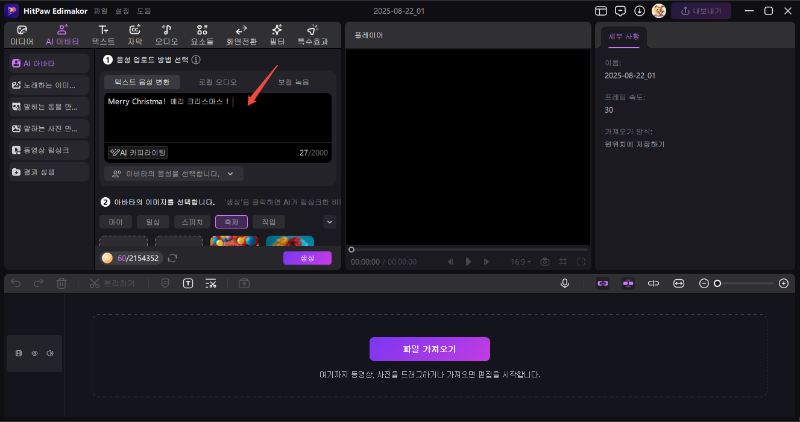800x422 pixels.
Task: Open the 특수효과 (Effects) tab
Action: click(313, 35)
